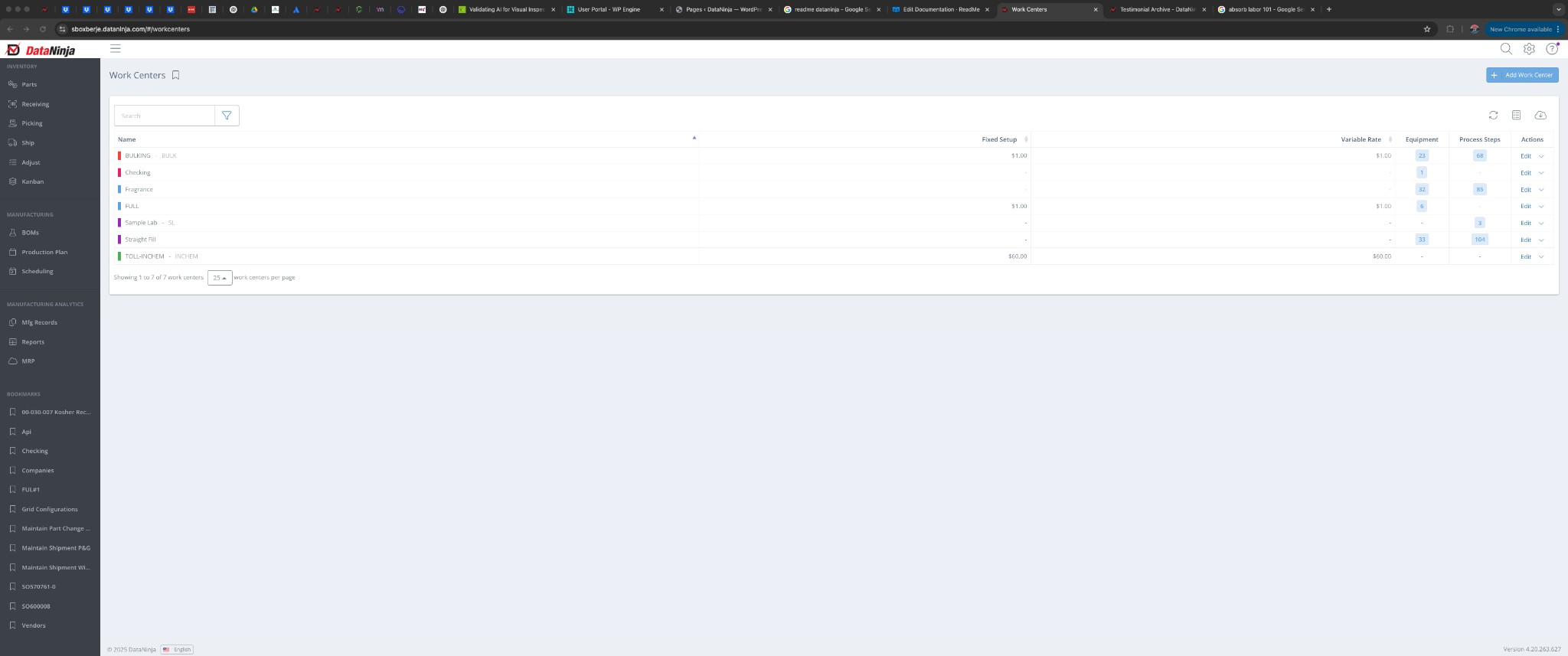The image size is (1568, 656).
Task: Expand actions menu for FULL row
Action: tap(1541, 207)
